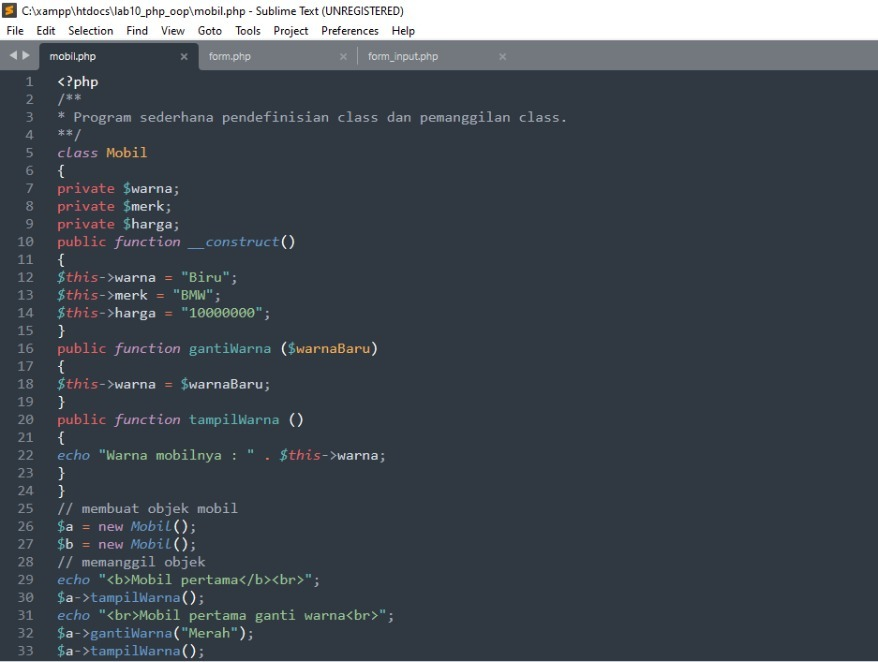Click the string "Warna mobilnya : "
This screenshot has height=662, width=878.
click(176, 455)
